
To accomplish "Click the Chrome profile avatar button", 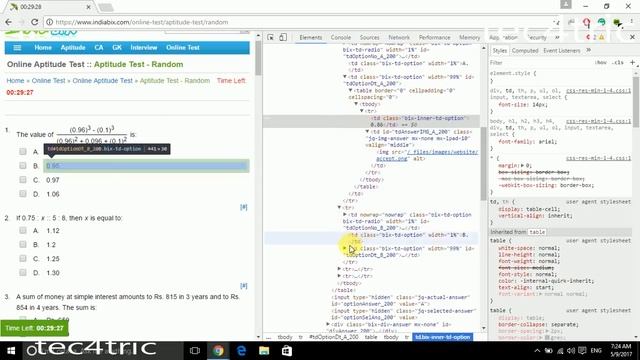I will coord(566,4).
